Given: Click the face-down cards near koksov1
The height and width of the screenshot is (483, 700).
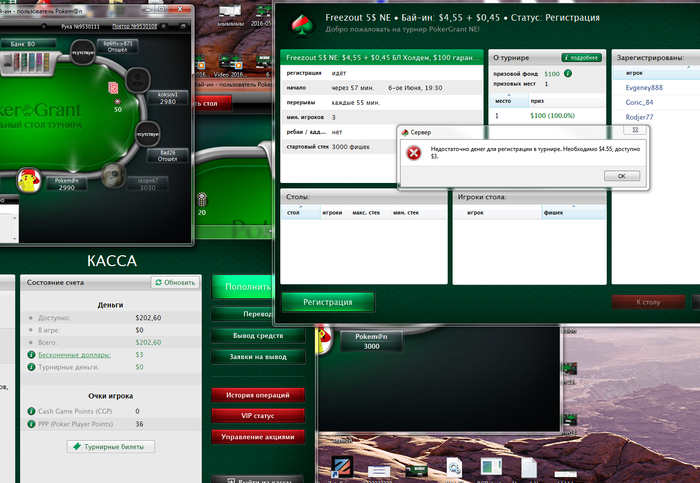Looking at the screenshot, I should (x=113, y=88).
